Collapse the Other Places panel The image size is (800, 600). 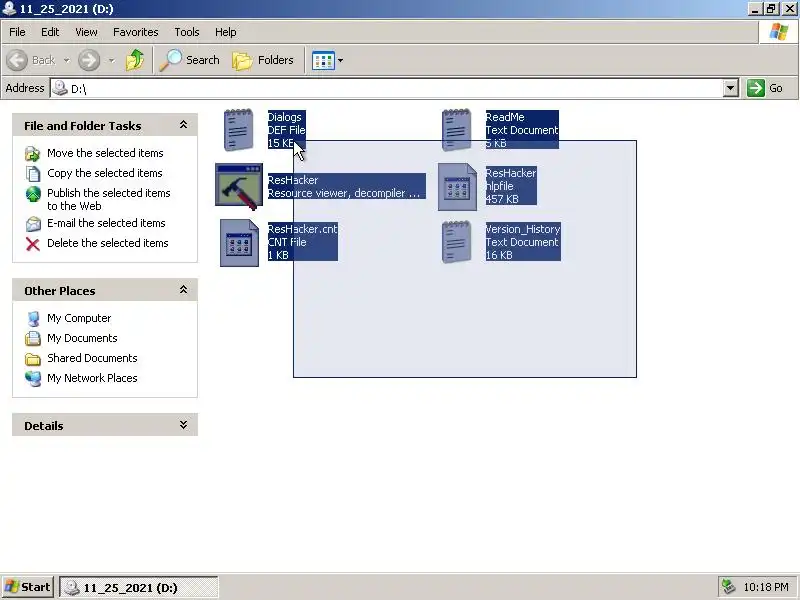click(x=183, y=290)
